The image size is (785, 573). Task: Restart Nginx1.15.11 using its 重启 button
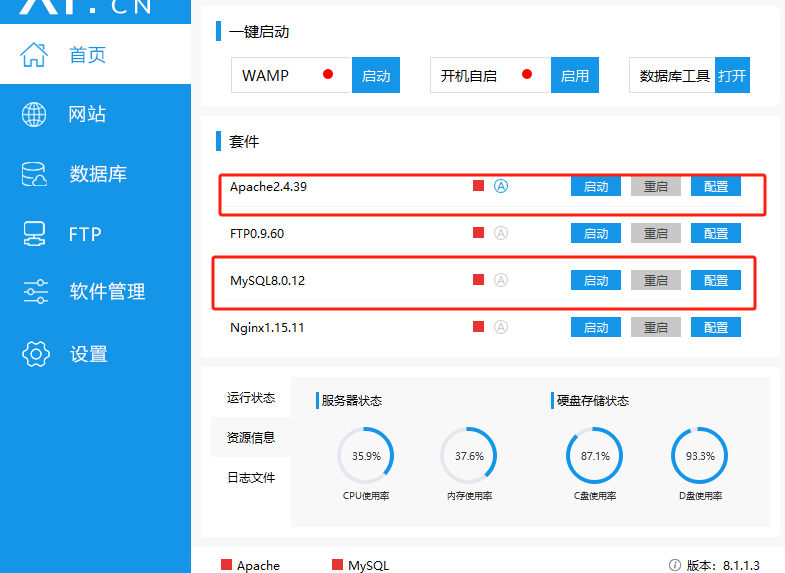(655, 327)
